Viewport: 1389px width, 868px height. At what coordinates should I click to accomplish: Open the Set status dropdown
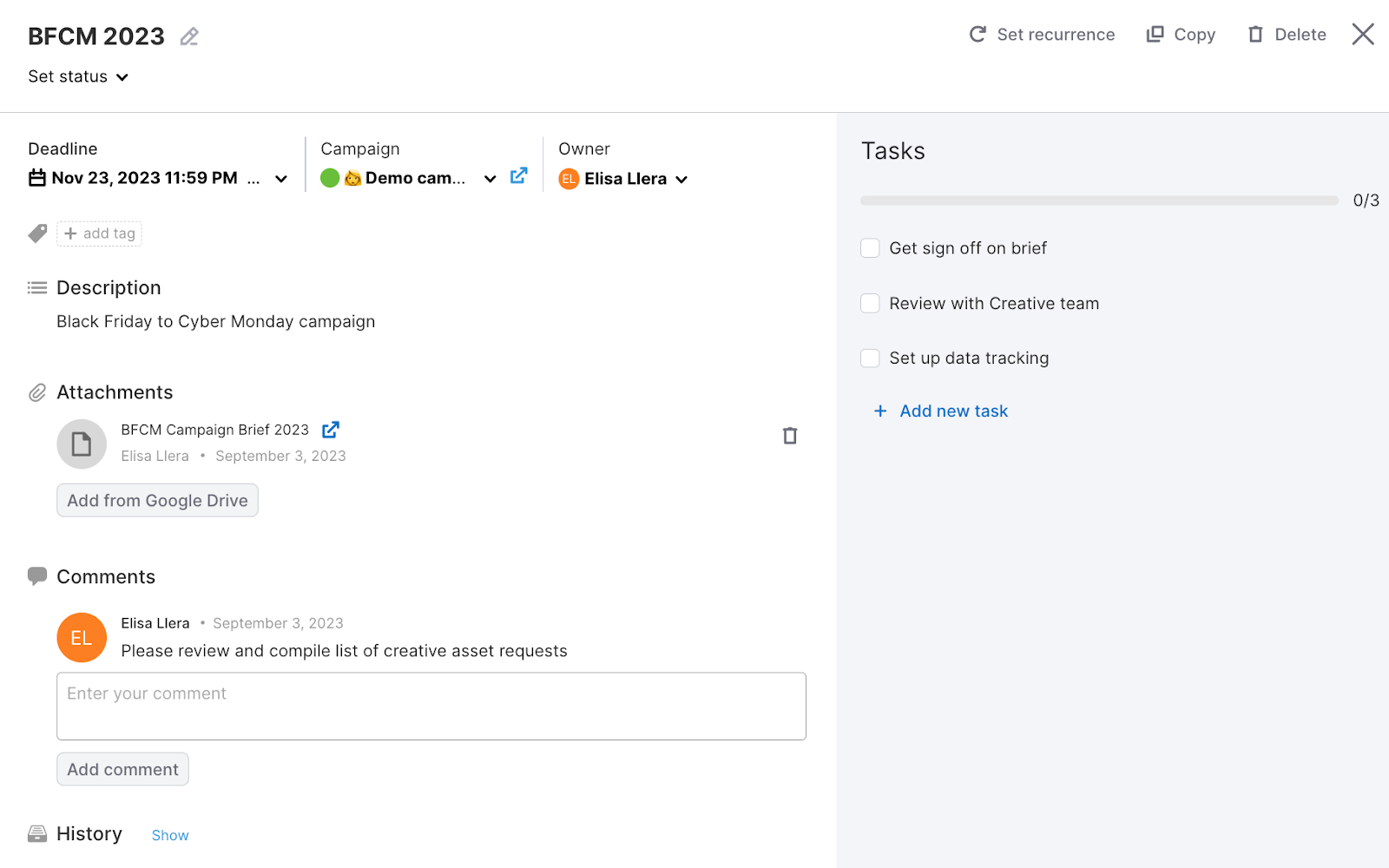coord(78,76)
